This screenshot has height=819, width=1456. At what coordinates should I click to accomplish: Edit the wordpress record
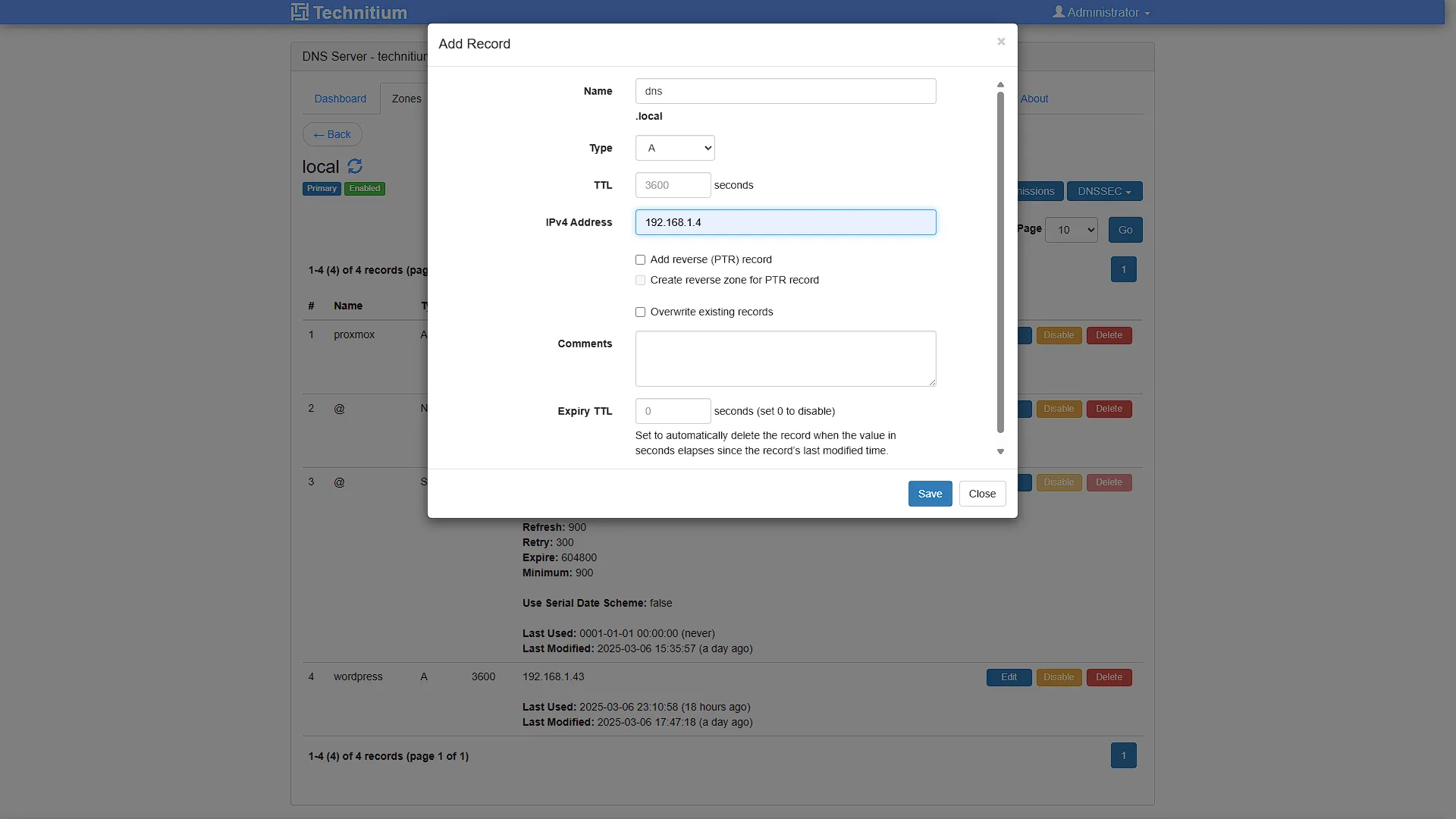click(x=1009, y=677)
